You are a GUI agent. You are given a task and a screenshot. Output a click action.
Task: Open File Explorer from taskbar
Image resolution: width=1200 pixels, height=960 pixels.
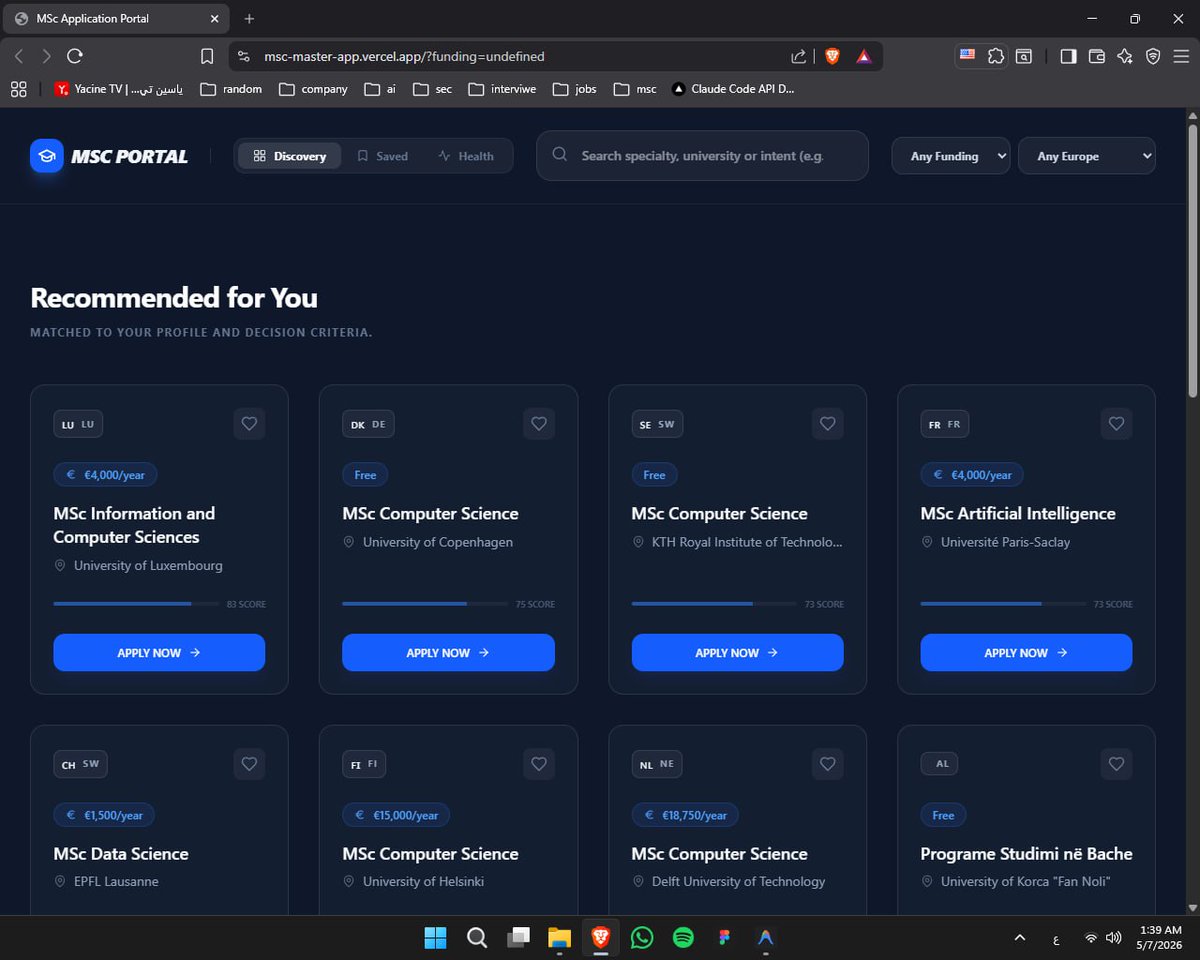(x=559, y=937)
